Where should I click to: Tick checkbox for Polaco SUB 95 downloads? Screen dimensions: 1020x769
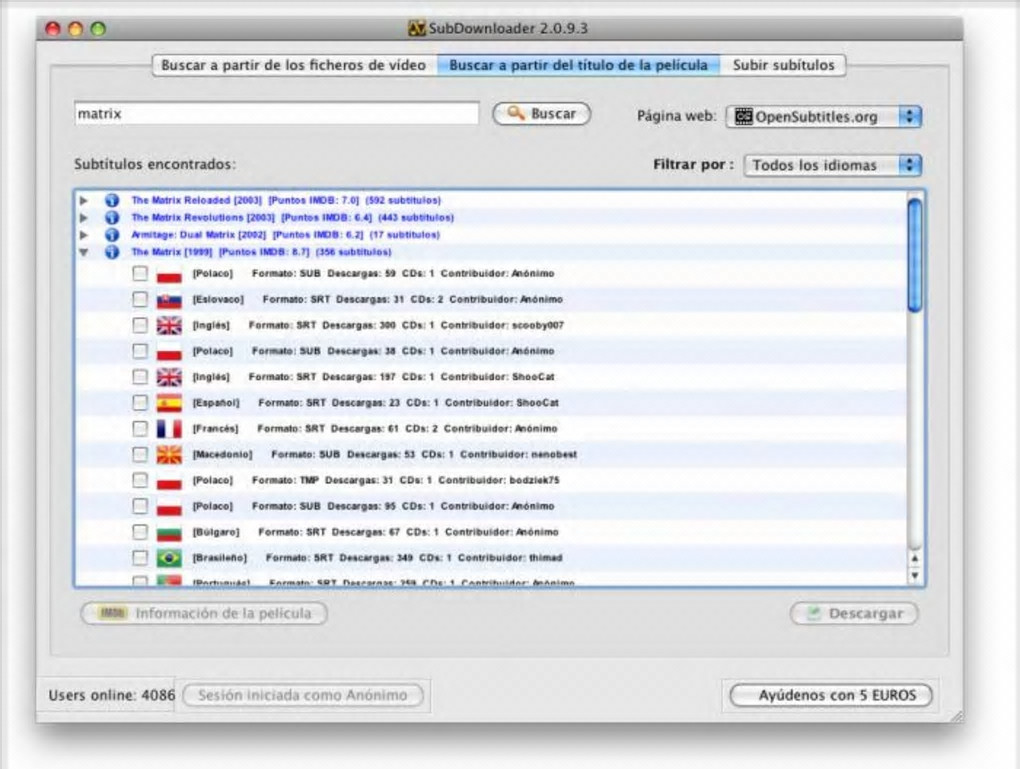click(140, 506)
